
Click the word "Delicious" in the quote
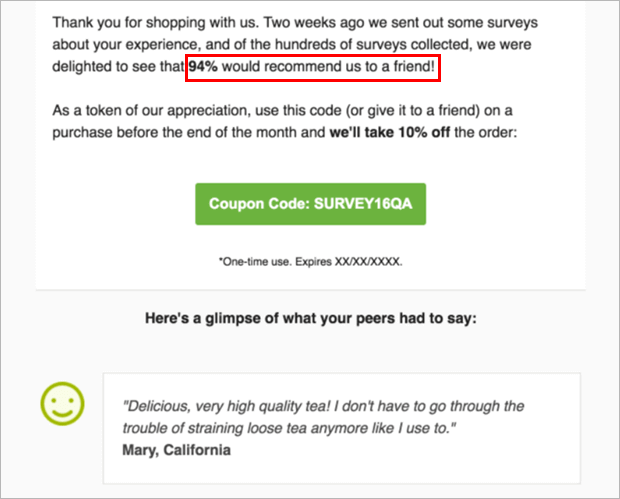pos(157,406)
